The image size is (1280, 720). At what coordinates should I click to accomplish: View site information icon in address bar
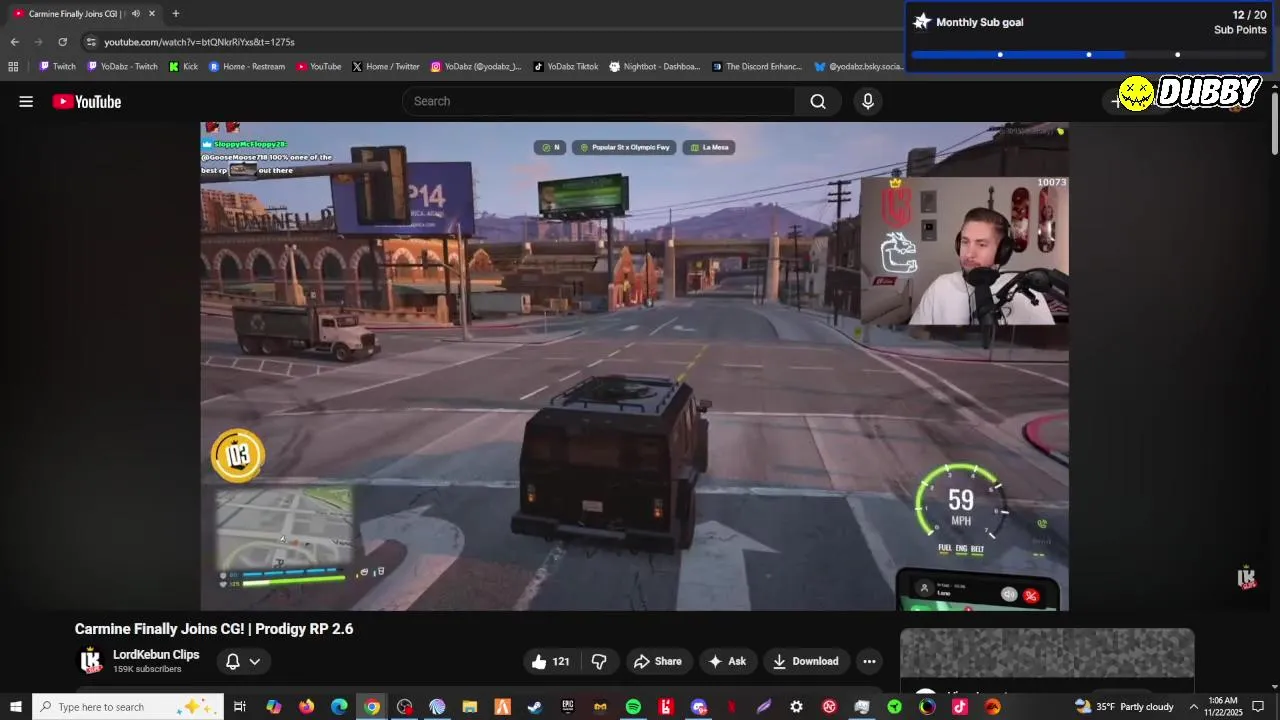91,42
